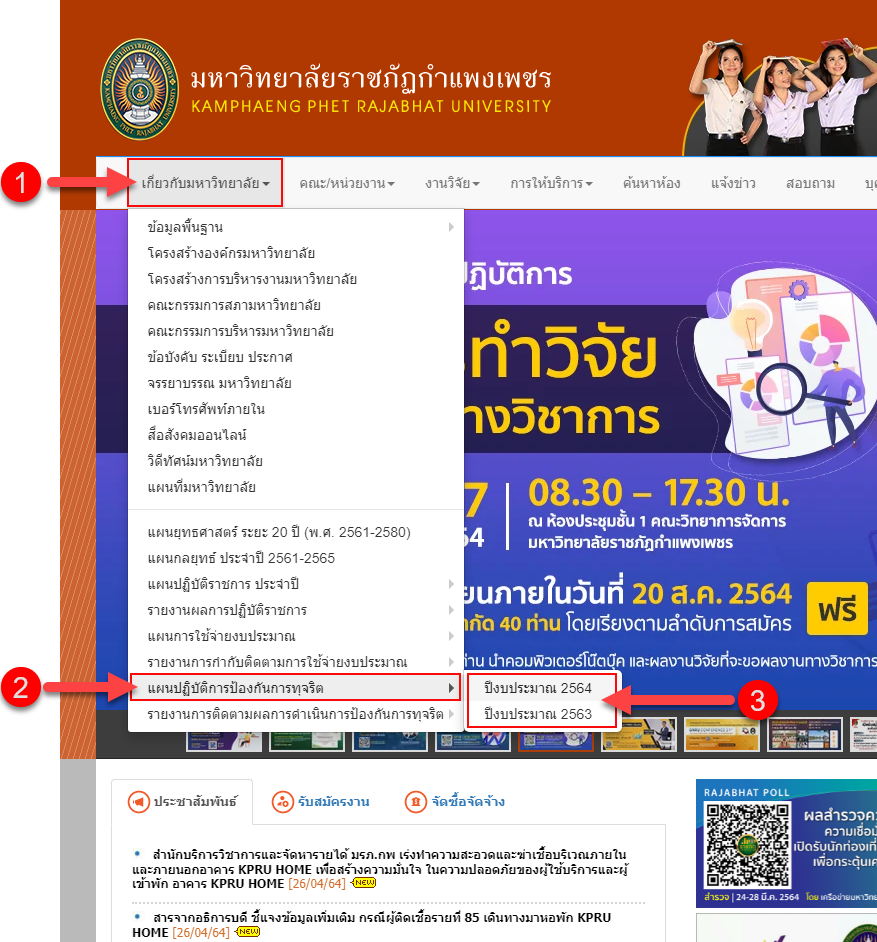
Task: Click the people icon on รับสมัครงาน tab
Action: click(282, 801)
